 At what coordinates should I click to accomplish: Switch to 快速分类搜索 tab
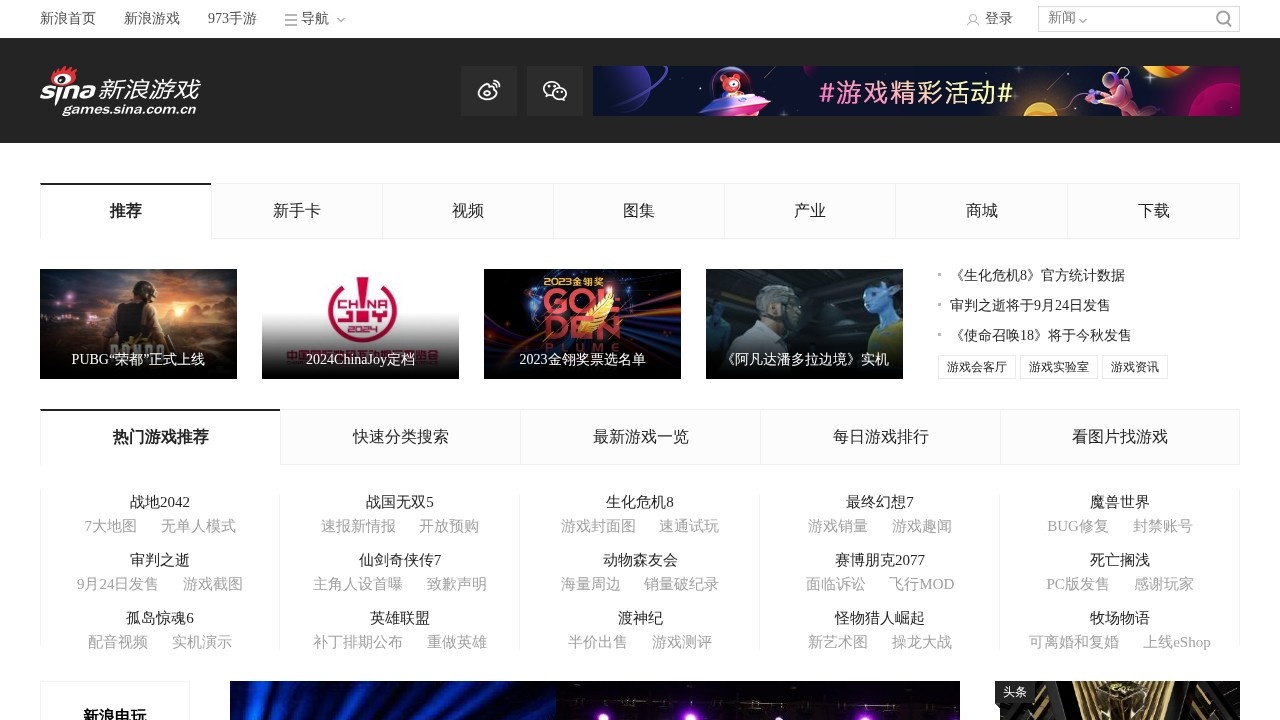click(401, 437)
